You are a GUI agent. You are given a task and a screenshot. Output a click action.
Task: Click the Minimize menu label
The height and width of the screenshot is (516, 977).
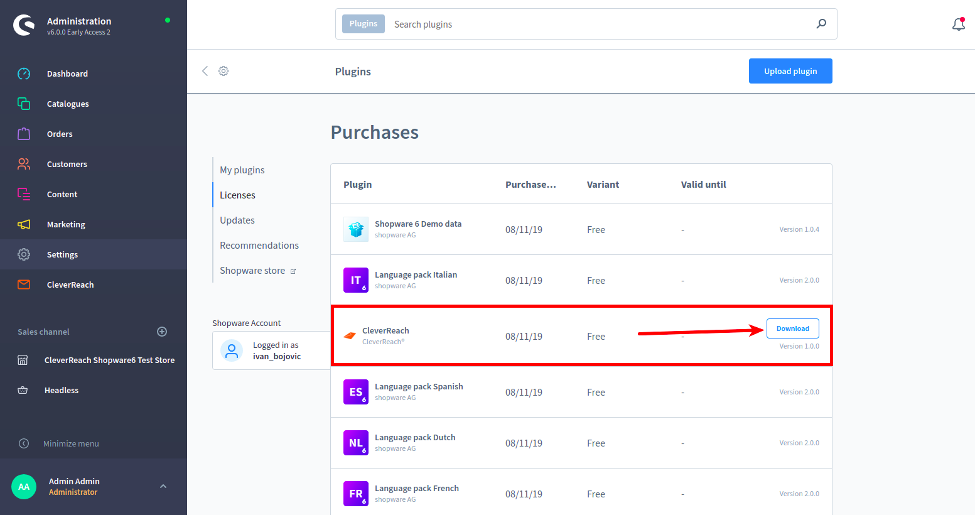[71, 444]
